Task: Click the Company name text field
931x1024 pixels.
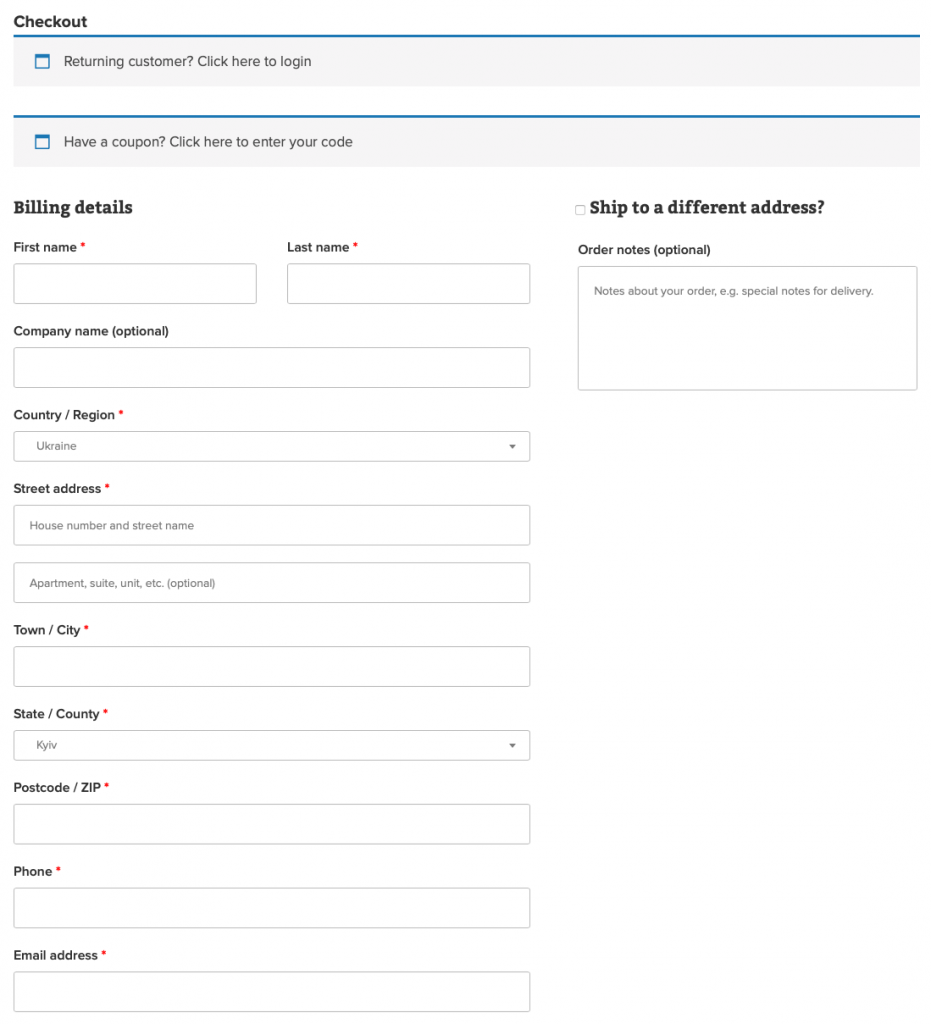Action: pyautogui.click(x=272, y=368)
